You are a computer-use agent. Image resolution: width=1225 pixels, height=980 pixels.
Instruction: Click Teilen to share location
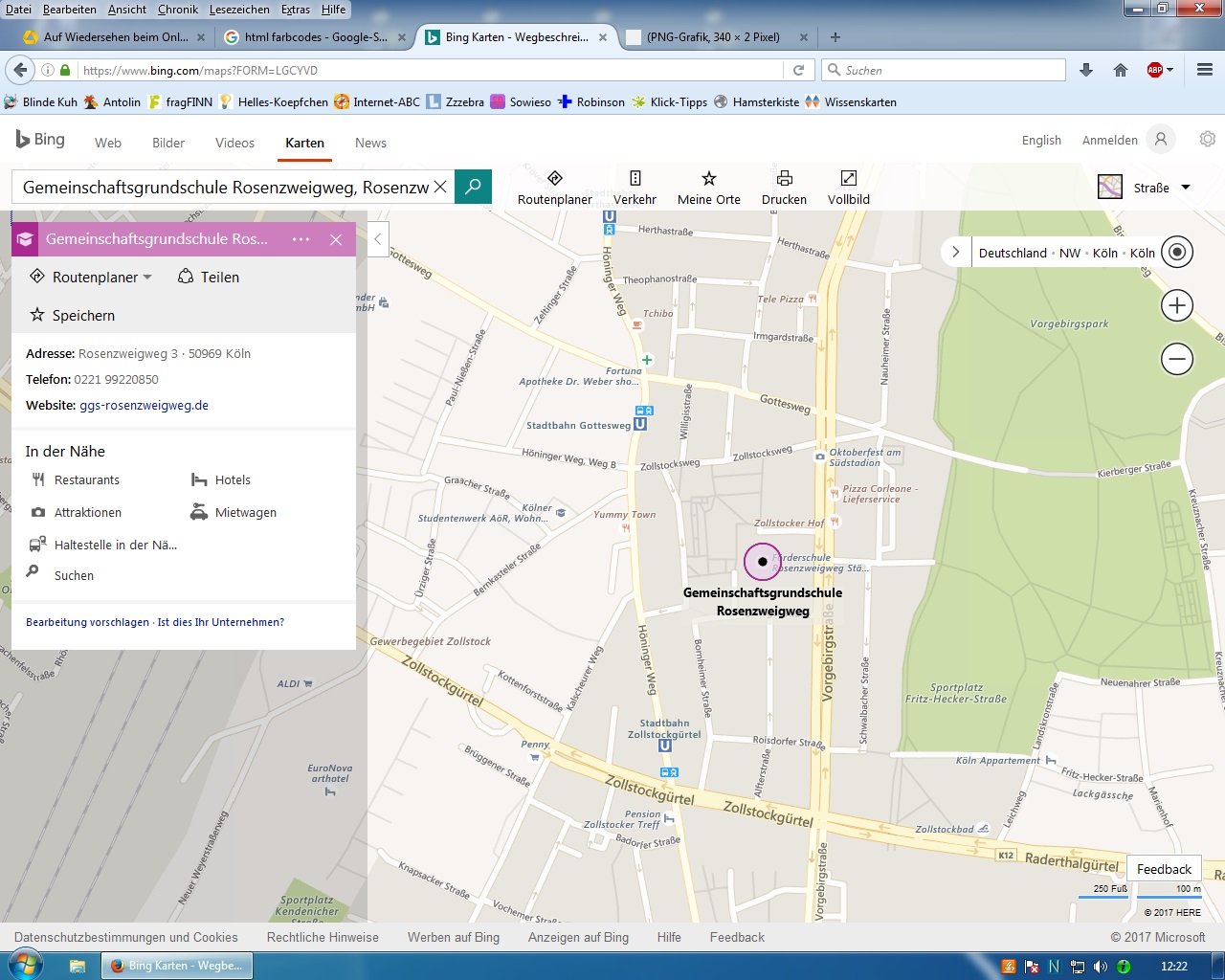click(x=209, y=277)
